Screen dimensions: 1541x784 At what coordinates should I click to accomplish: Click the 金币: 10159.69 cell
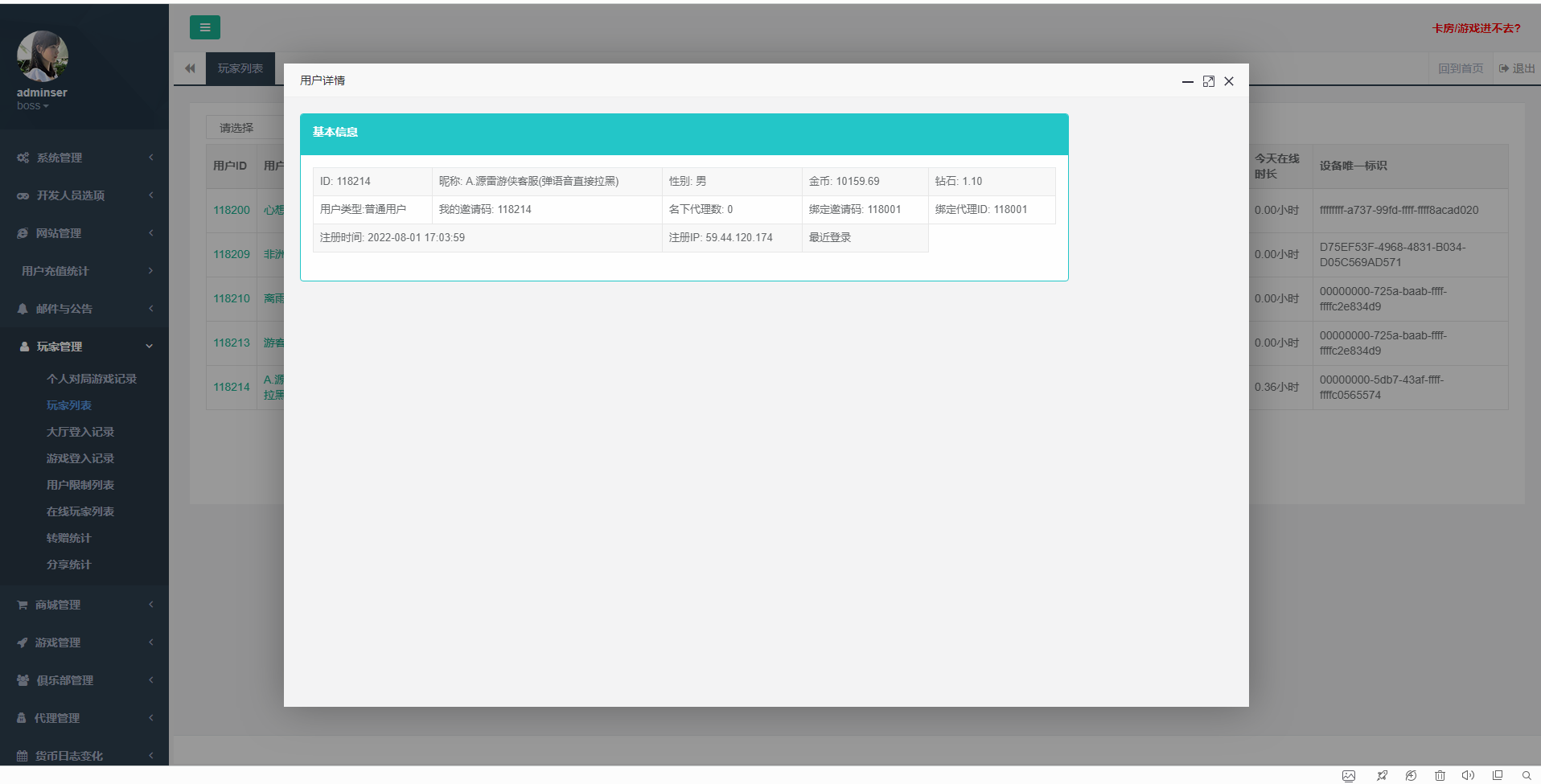865,182
